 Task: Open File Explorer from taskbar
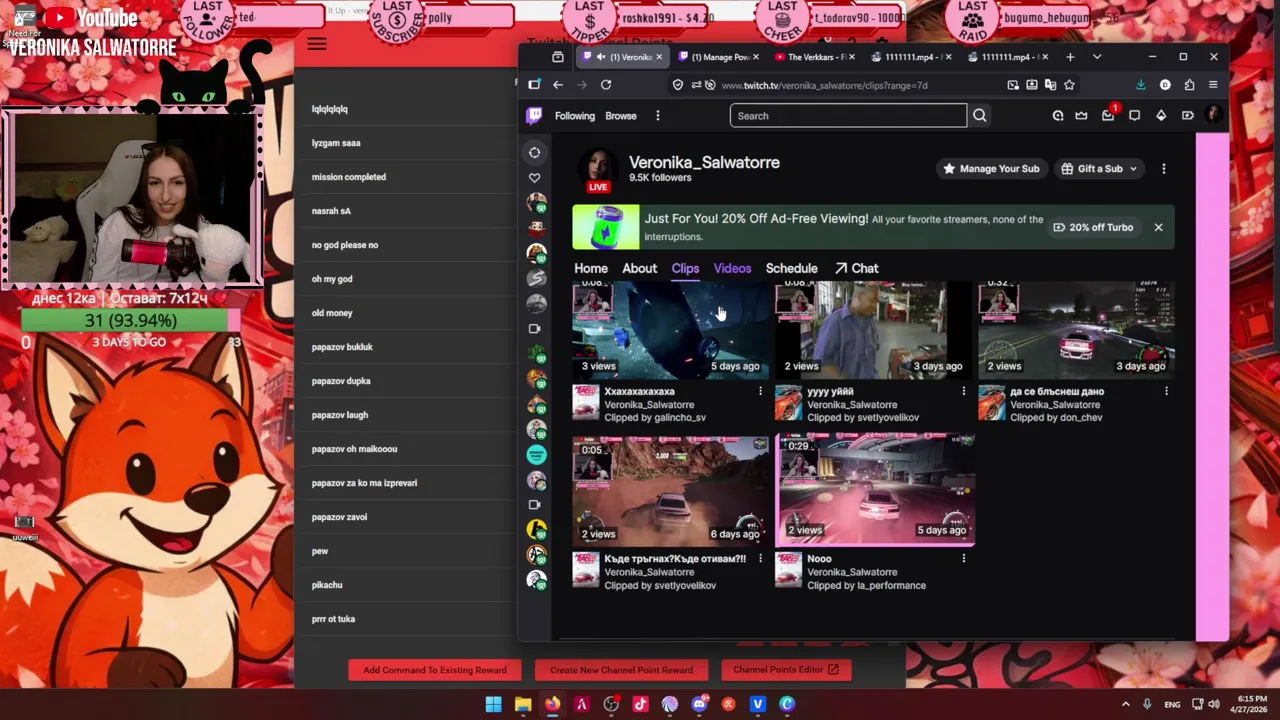click(522, 704)
